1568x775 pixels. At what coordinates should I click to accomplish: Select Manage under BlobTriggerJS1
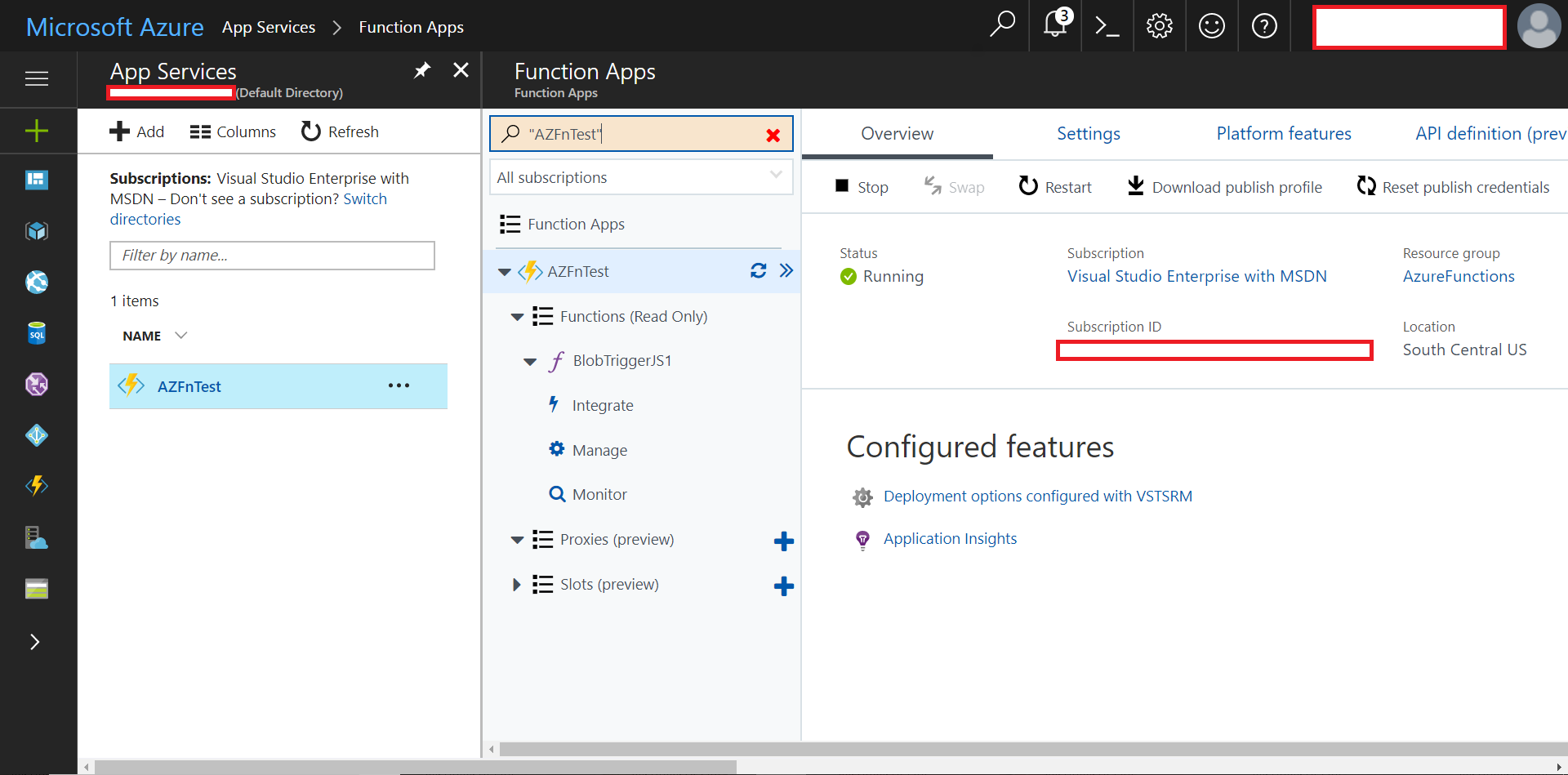[599, 450]
